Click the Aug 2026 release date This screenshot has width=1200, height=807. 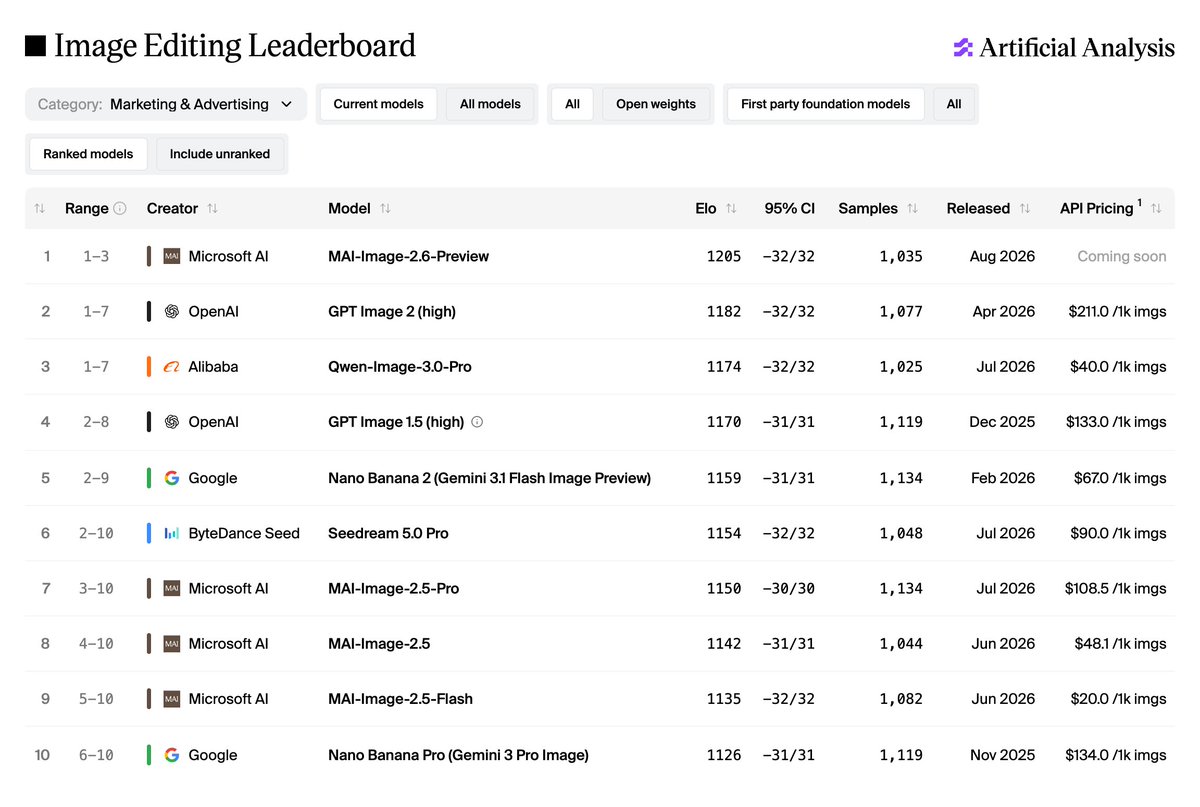click(x=1002, y=256)
